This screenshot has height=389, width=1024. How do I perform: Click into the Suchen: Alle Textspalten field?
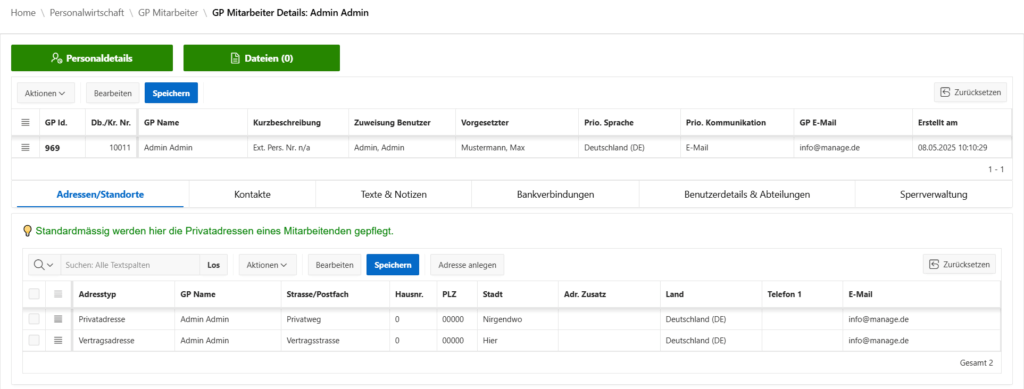point(130,264)
